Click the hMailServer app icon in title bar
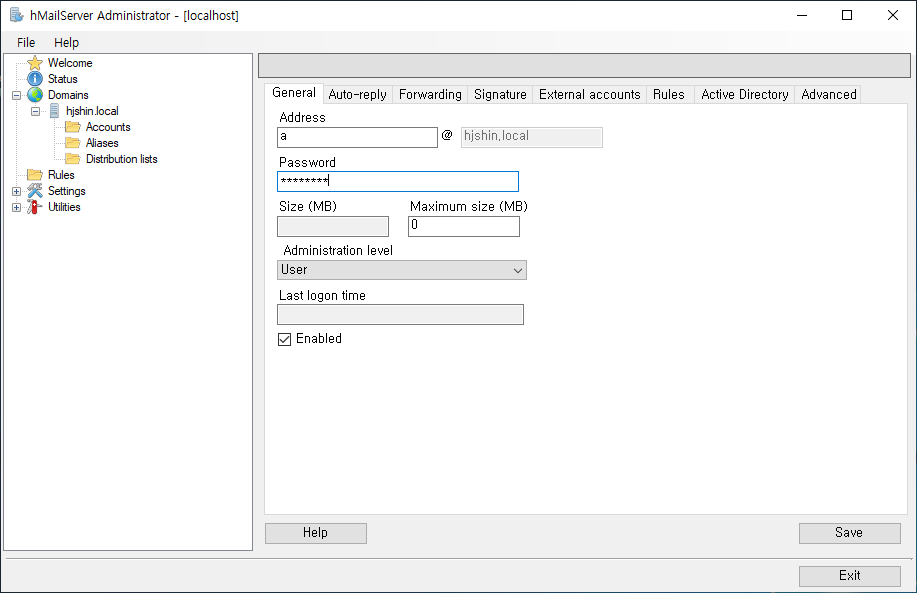The height and width of the screenshot is (593, 917). coord(16,15)
